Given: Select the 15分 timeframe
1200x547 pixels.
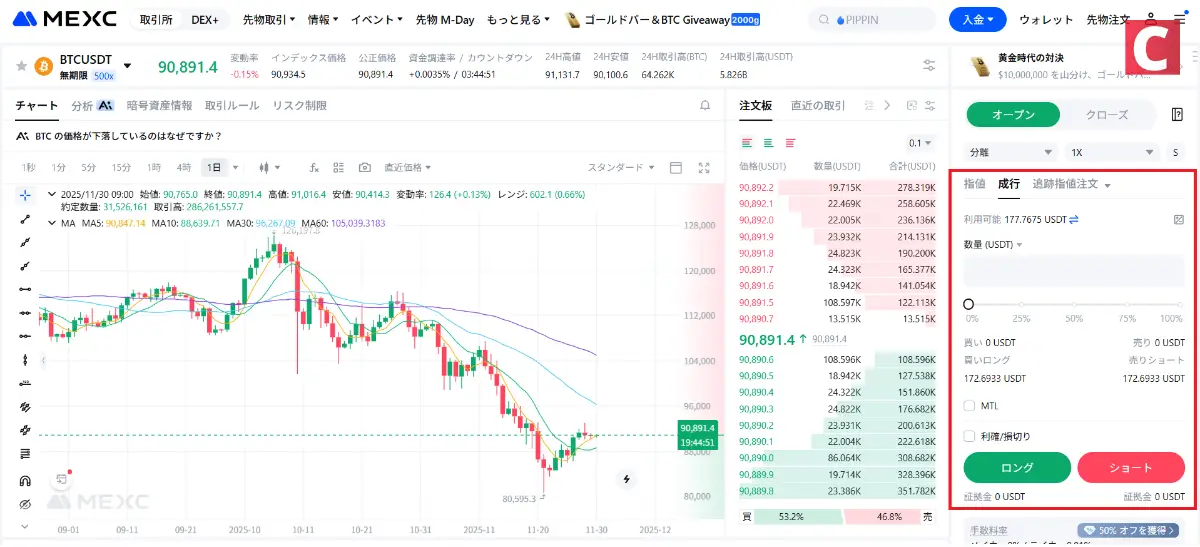Looking at the screenshot, I should pos(121,167).
